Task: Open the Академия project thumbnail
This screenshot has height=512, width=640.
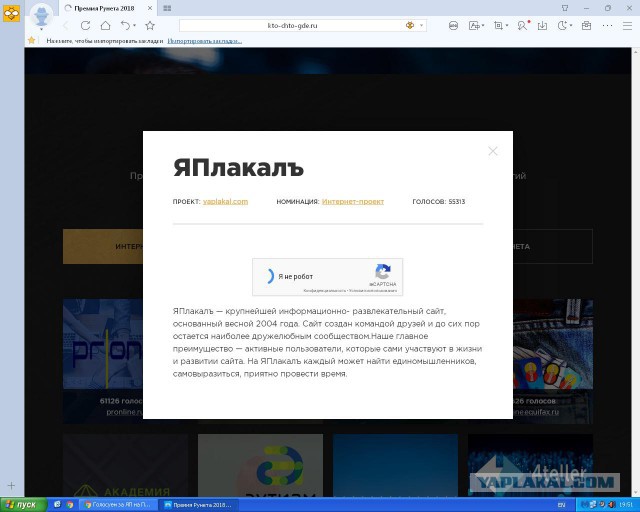Action: pyautogui.click(x=125, y=465)
